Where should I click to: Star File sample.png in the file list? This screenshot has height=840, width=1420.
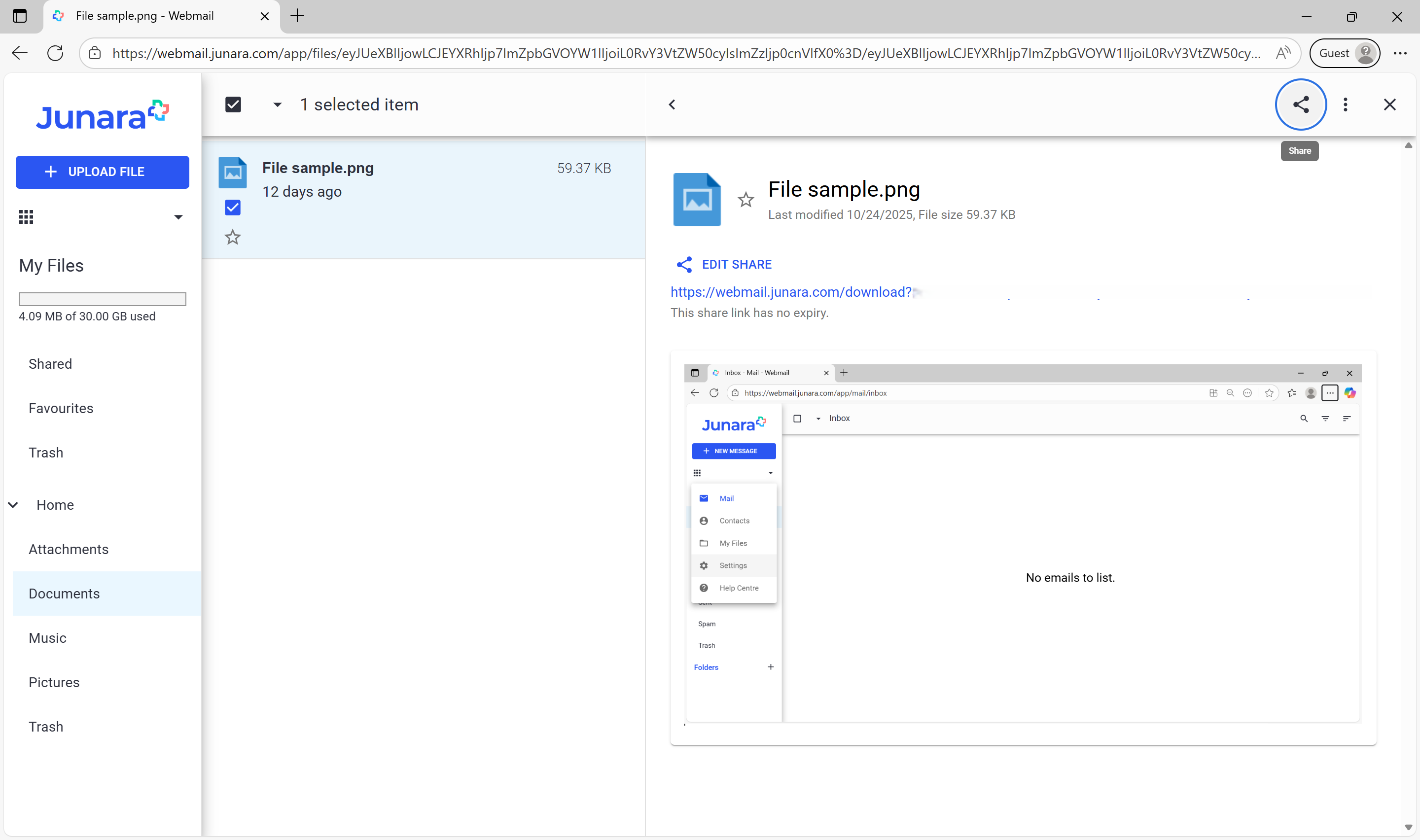233,237
